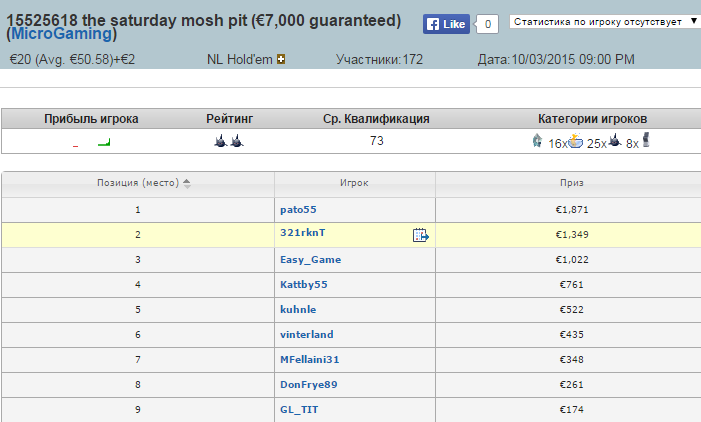Image resolution: width=701 pixels, height=422 pixels.
Task: Click the Facebook Like button
Action: tap(446, 24)
